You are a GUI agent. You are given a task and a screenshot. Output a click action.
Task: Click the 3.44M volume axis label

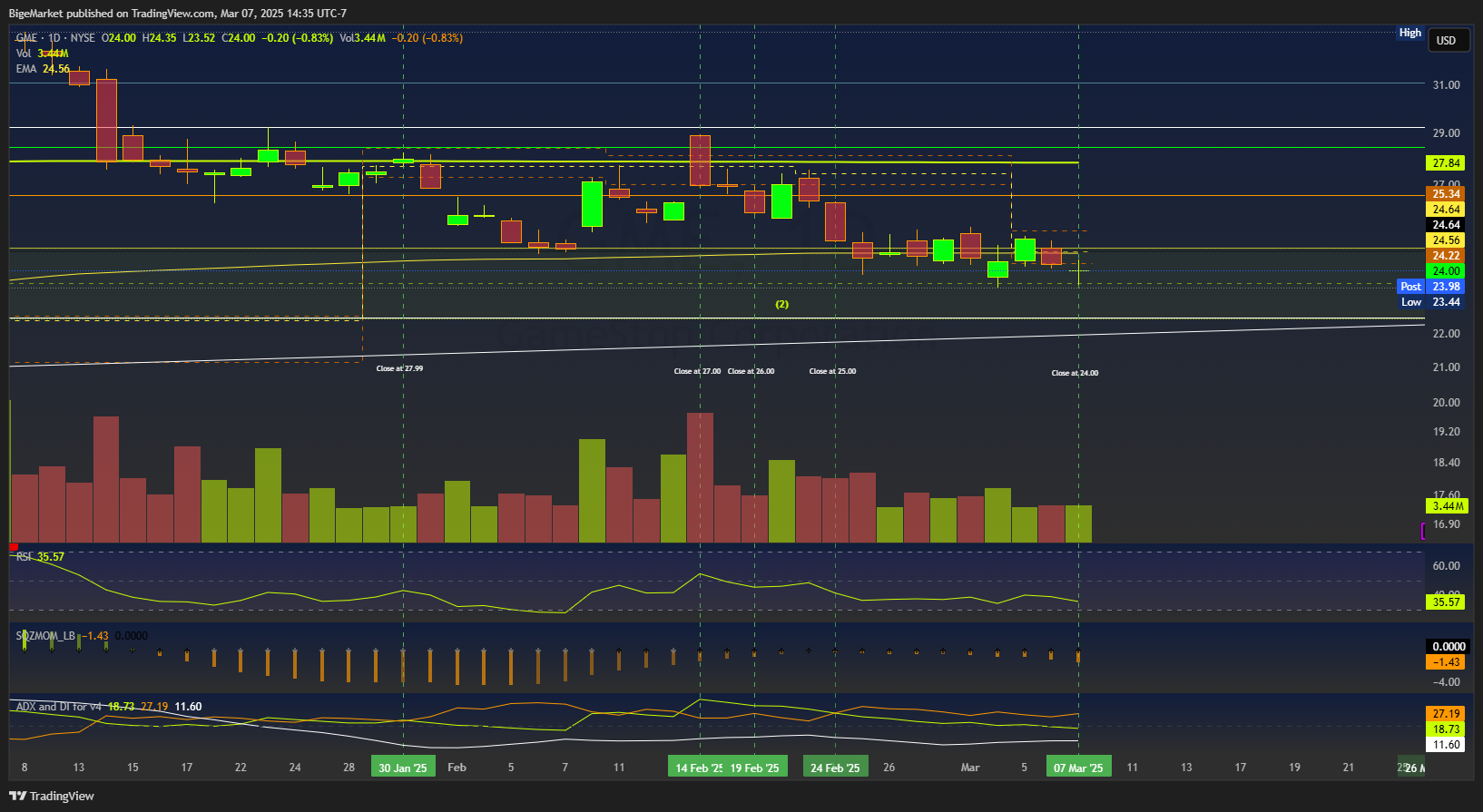pyautogui.click(x=1447, y=506)
